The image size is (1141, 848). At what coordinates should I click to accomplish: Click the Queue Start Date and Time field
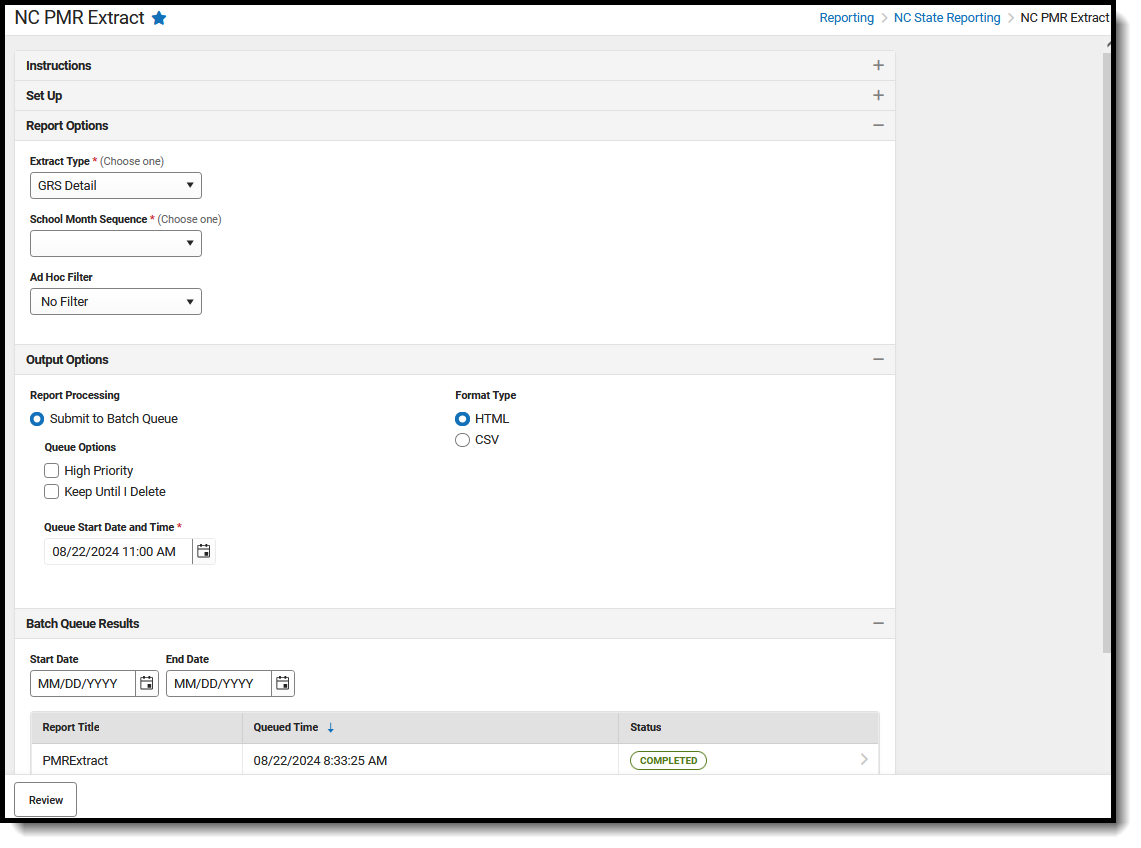[118, 552]
